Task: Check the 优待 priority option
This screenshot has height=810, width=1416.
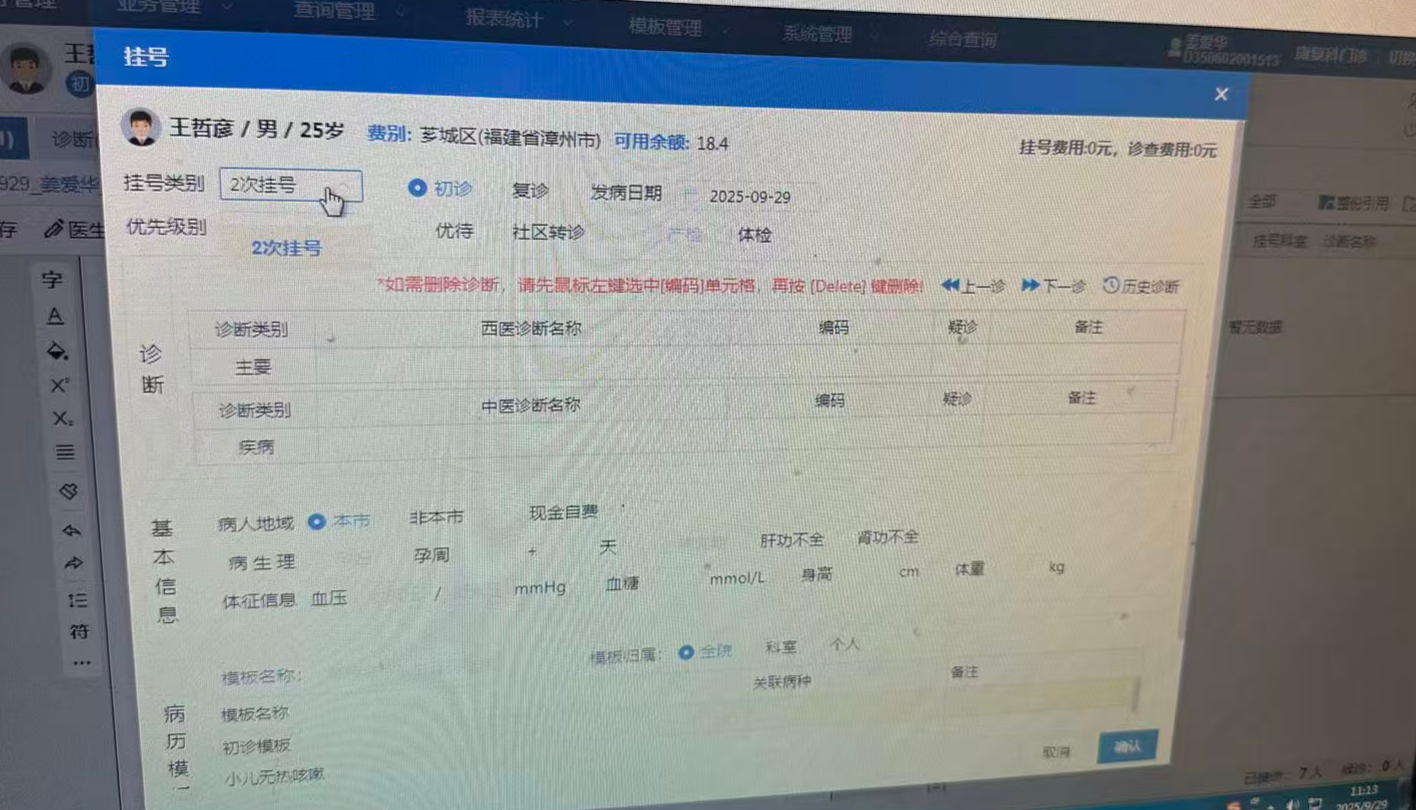Action: click(x=454, y=231)
